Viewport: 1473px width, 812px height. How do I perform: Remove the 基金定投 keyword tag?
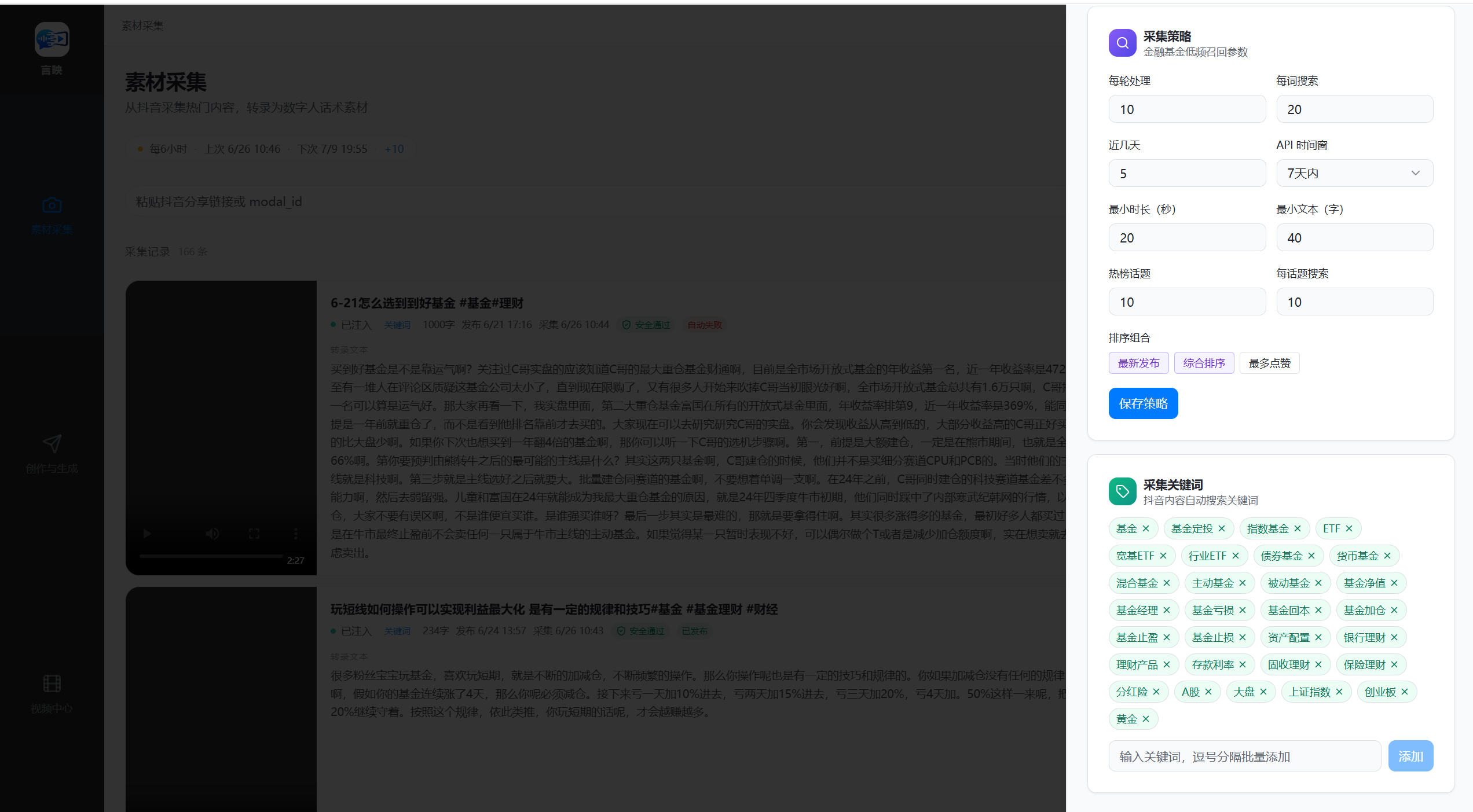[x=1221, y=528]
